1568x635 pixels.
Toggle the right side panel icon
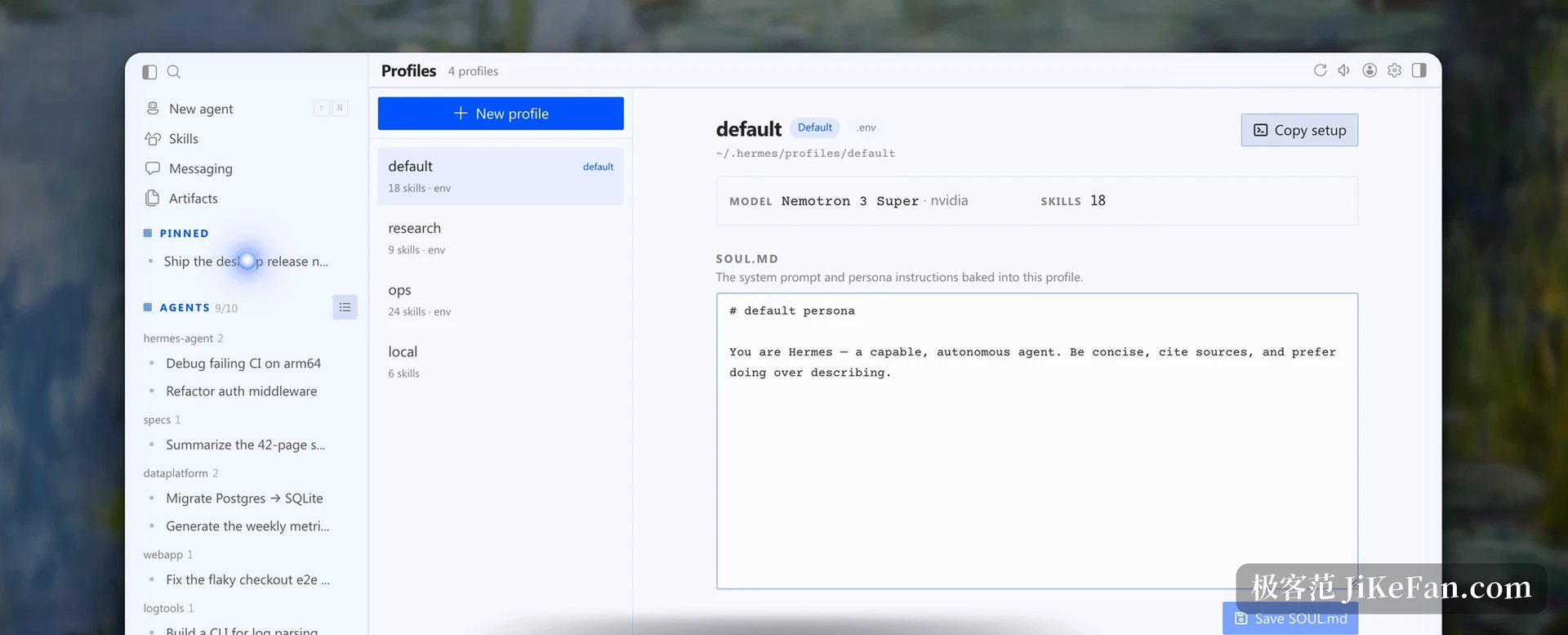[1419, 70]
